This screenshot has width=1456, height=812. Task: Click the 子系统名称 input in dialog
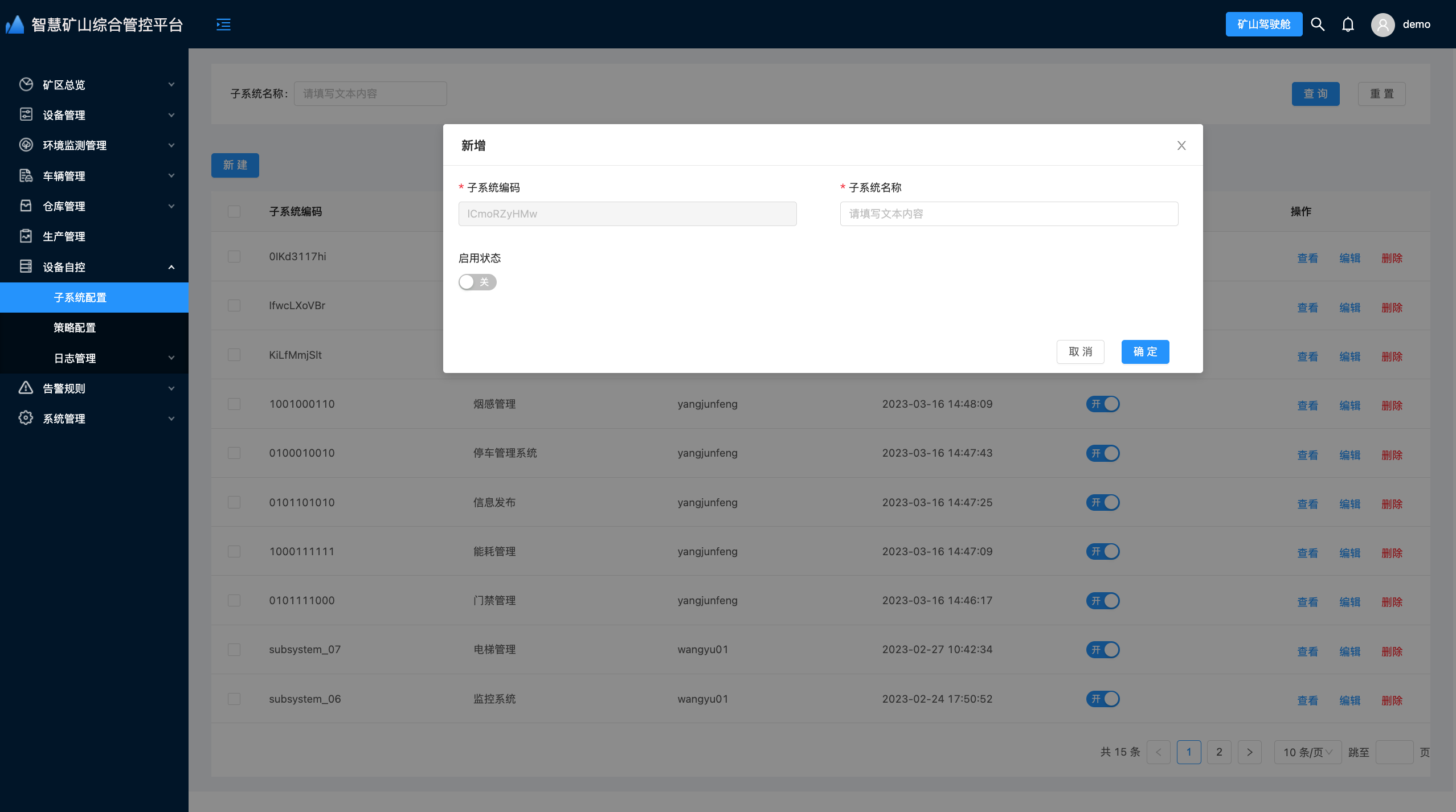pyautogui.click(x=1009, y=214)
